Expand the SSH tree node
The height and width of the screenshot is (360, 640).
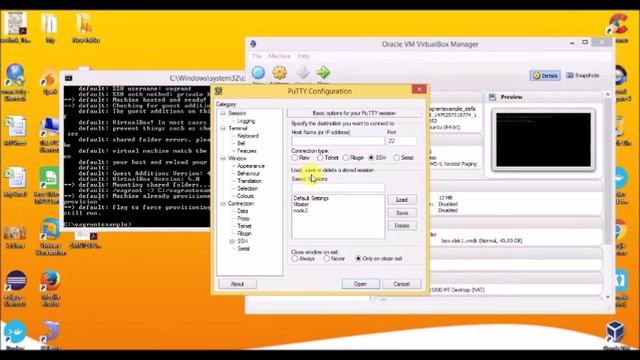(232, 242)
